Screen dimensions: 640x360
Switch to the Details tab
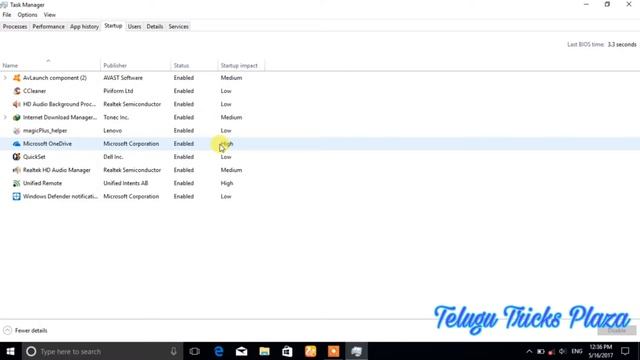click(155, 27)
